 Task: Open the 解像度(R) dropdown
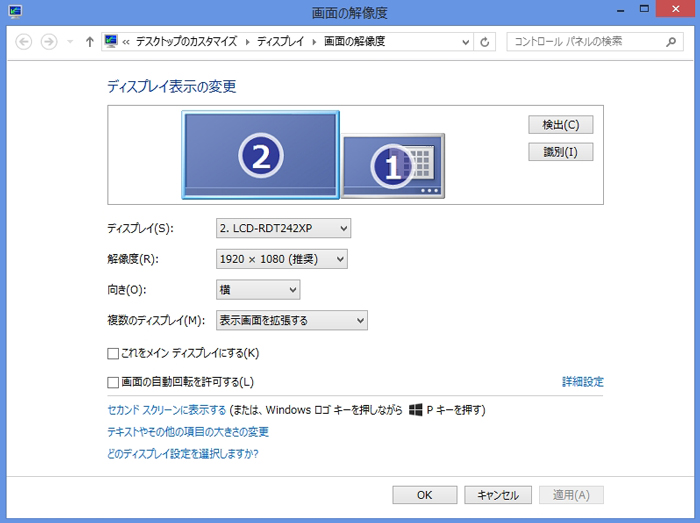282,259
